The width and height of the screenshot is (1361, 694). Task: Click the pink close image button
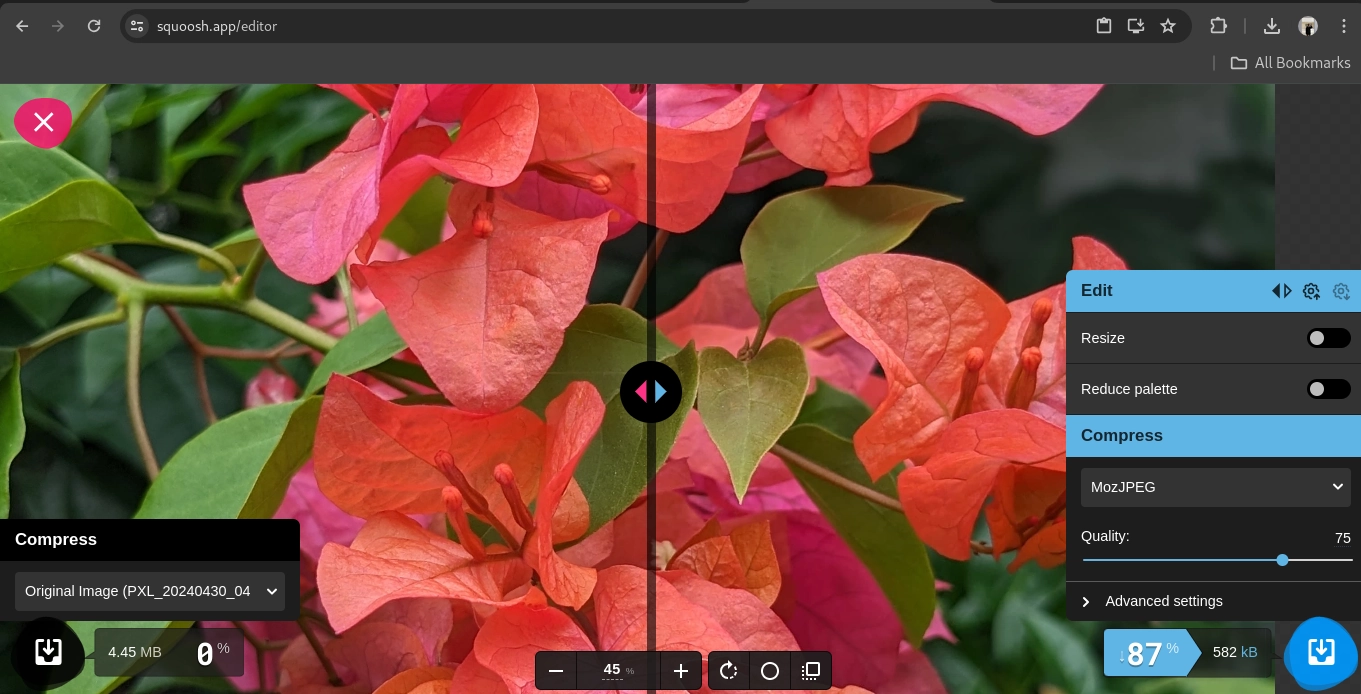tap(43, 122)
